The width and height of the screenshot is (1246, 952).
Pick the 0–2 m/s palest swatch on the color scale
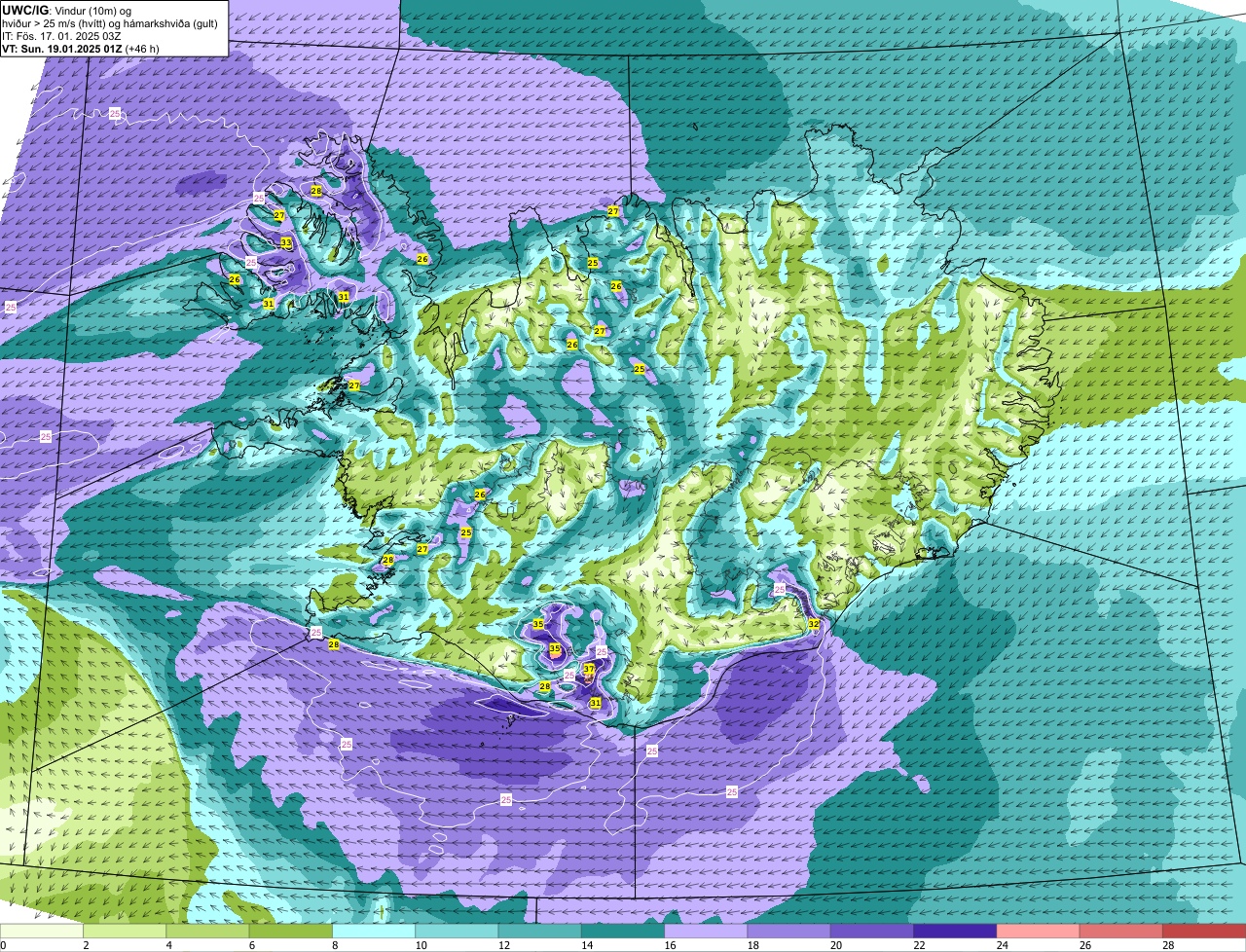[42, 931]
